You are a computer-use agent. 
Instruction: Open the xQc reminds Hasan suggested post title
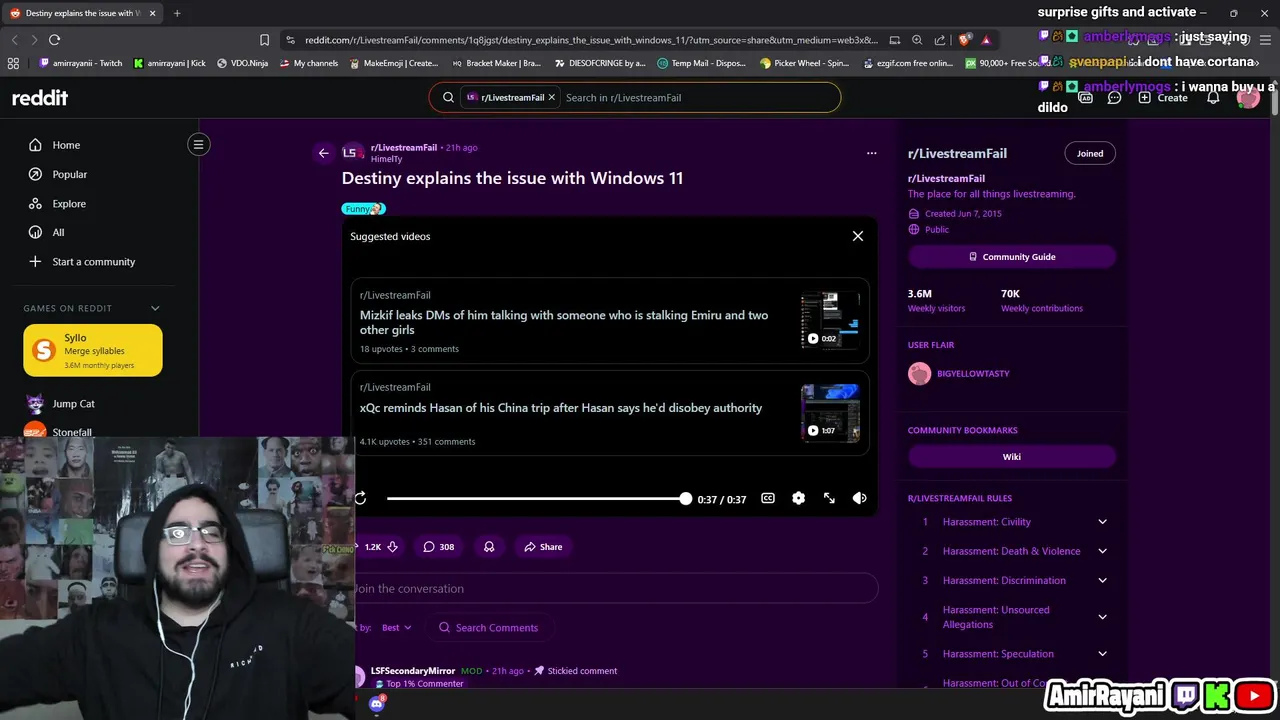click(561, 408)
